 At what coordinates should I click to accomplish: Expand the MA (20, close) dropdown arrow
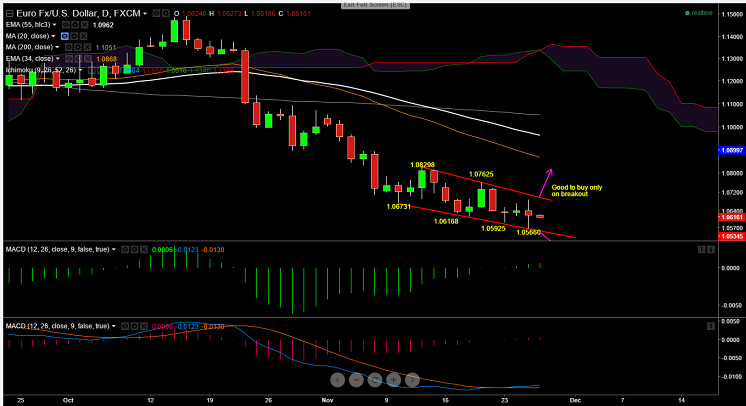tap(53, 36)
